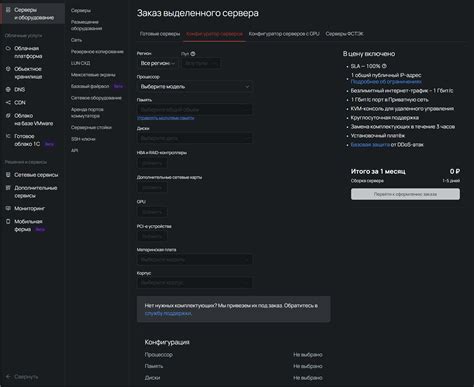Click the Пул help icon
474x387 pixels.
tap(193, 54)
